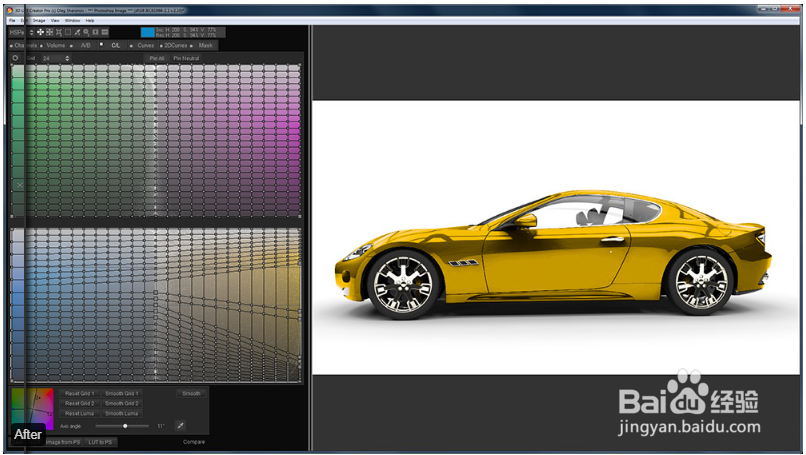Click the grid tool icon in toolbar

coord(49,32)
